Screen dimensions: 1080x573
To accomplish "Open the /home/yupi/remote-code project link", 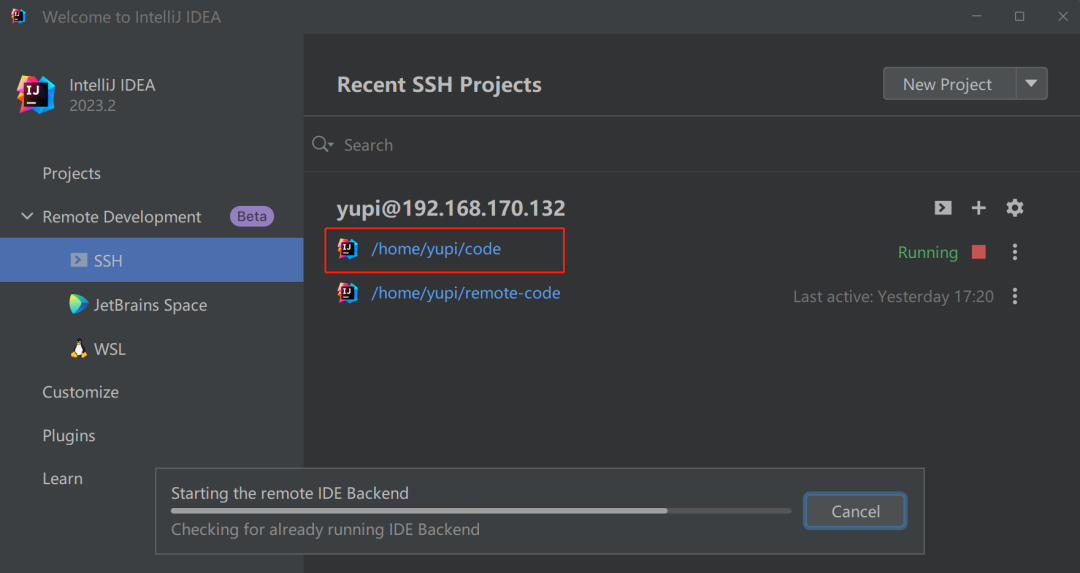I will pyautogui.click(x=466, y=293).
